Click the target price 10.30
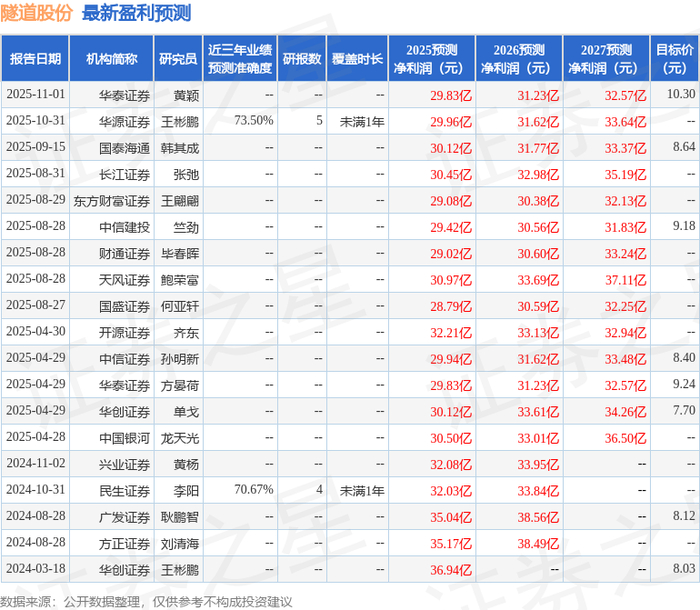 click(x=681, y=94)
